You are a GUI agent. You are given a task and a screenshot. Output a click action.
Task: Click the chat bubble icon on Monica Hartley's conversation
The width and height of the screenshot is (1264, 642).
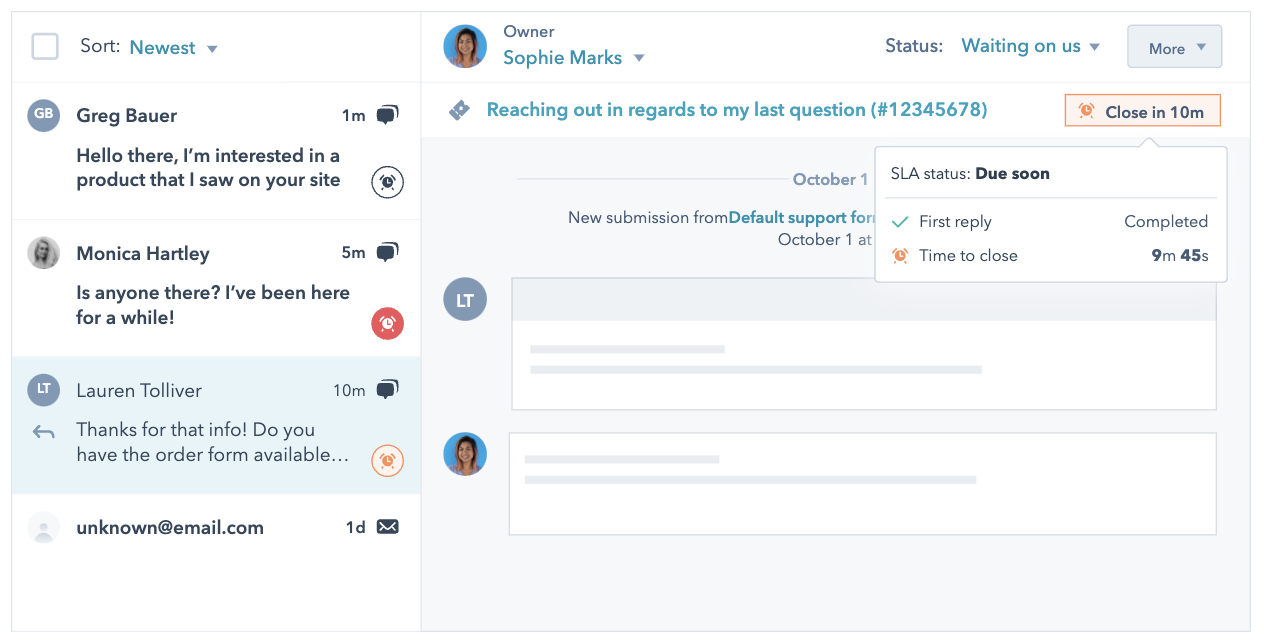click(x=387, y=253)
